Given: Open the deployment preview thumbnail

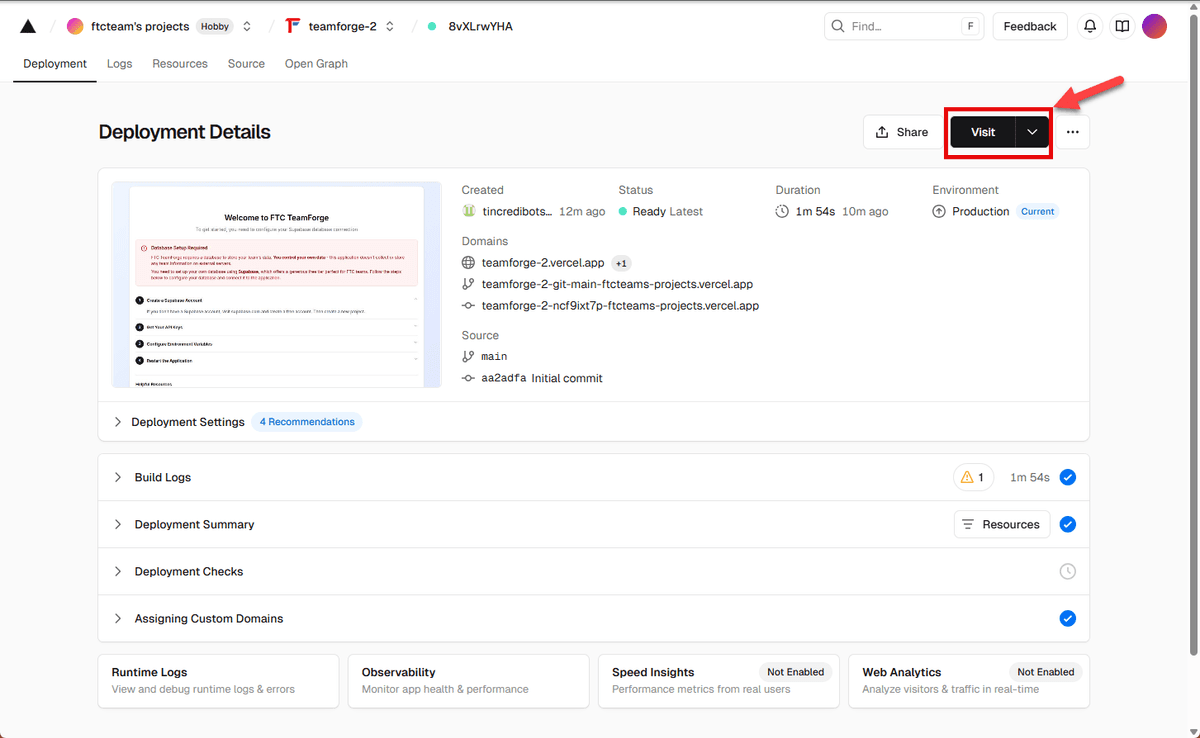Looking at the screenshot, I should tap(276, 283).
